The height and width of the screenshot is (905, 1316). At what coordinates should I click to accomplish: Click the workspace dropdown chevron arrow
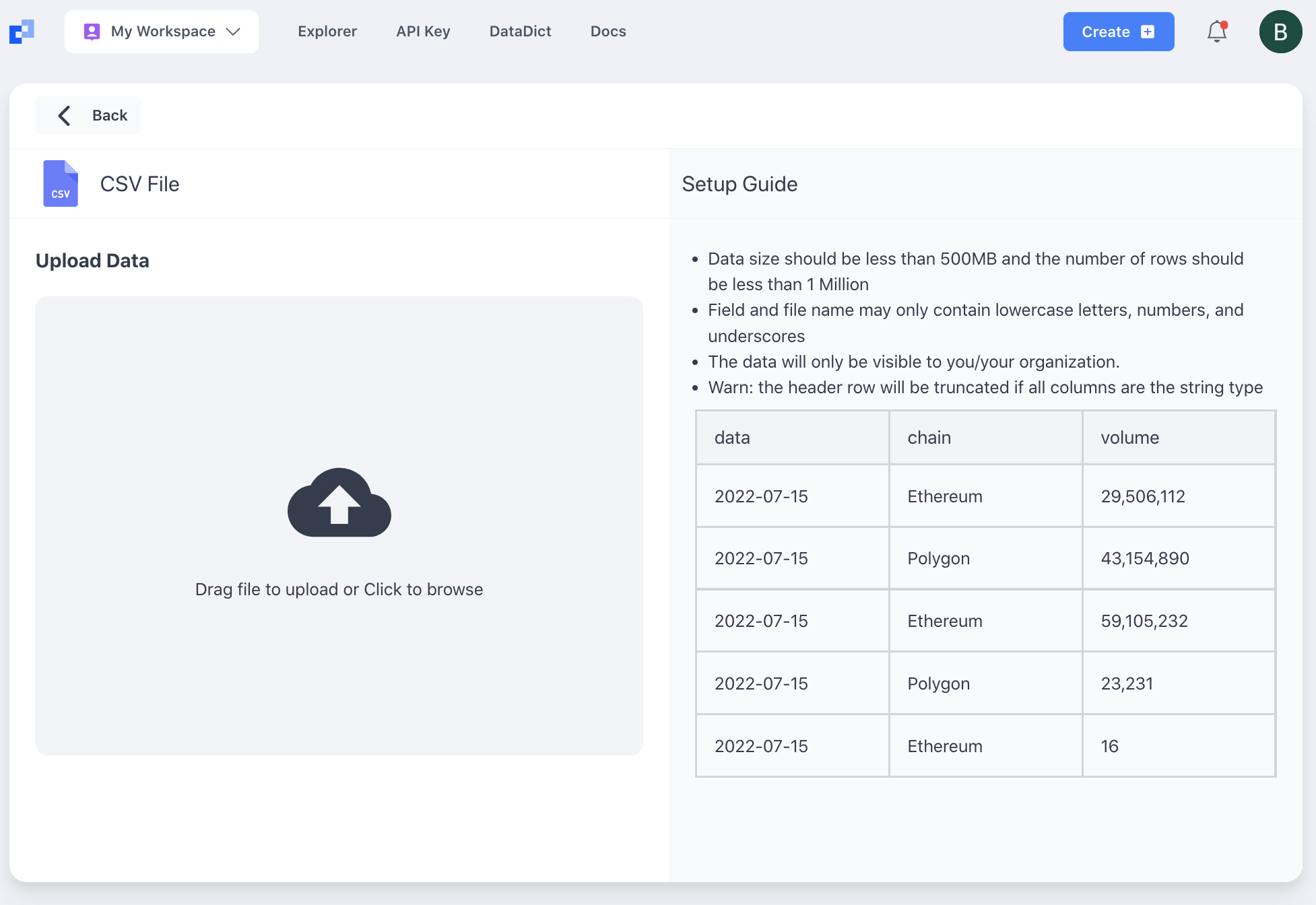(x=233, y=32)
